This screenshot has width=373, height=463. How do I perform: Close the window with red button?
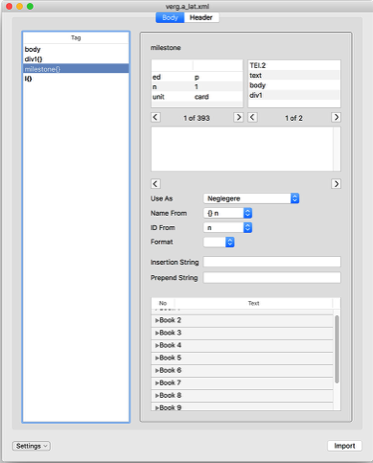click(x=9, y=6)
